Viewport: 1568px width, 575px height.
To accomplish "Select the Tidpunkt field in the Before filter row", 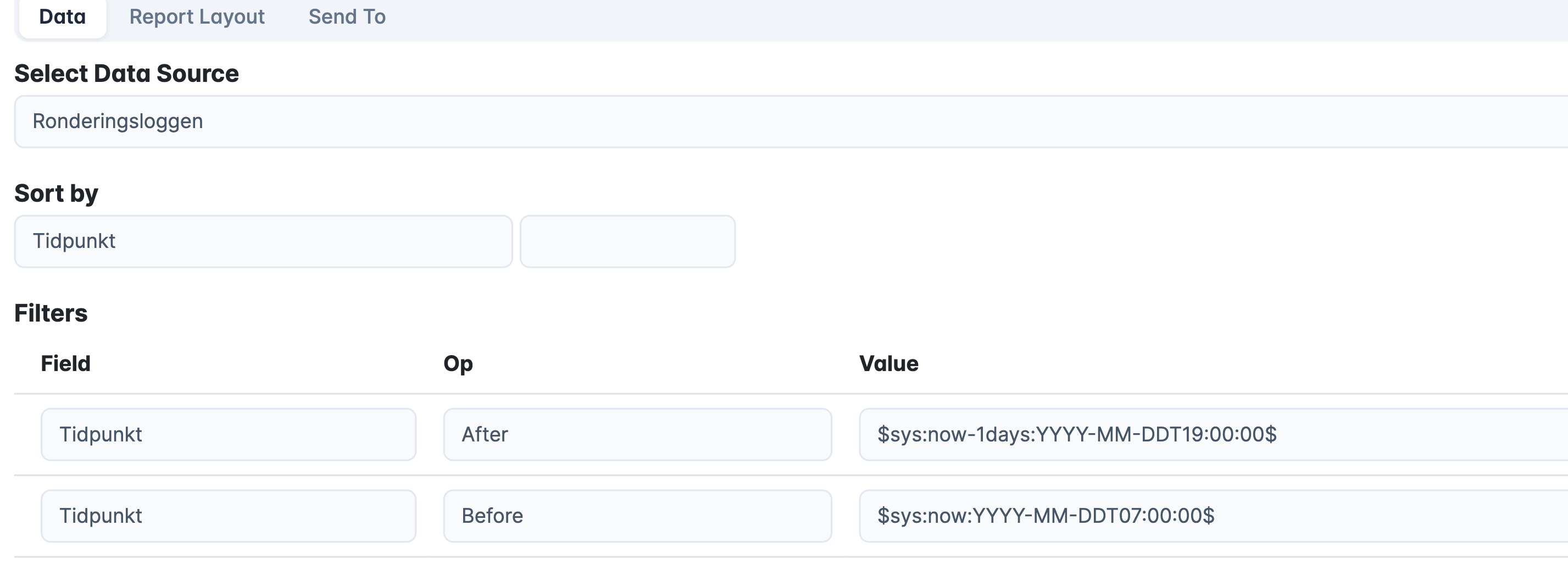I will click(x=228, y=516).
